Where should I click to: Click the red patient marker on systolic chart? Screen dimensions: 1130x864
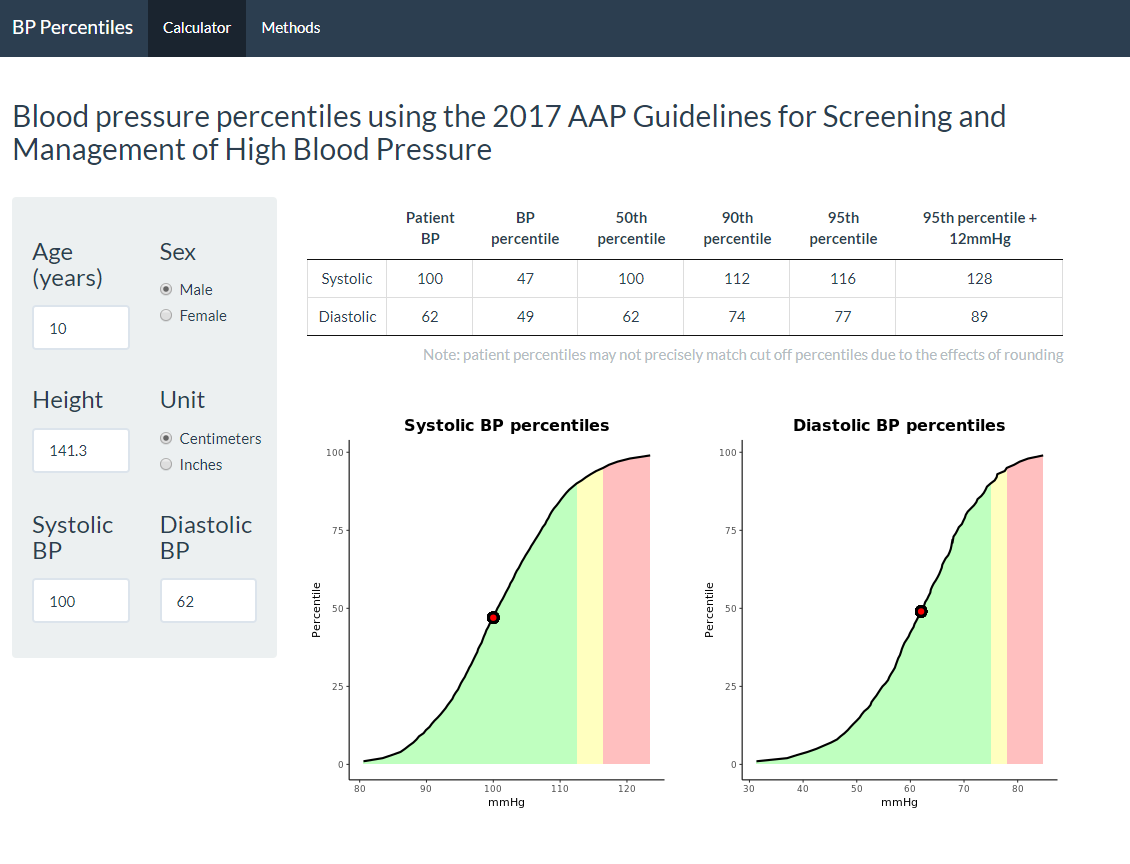(493, 618)
